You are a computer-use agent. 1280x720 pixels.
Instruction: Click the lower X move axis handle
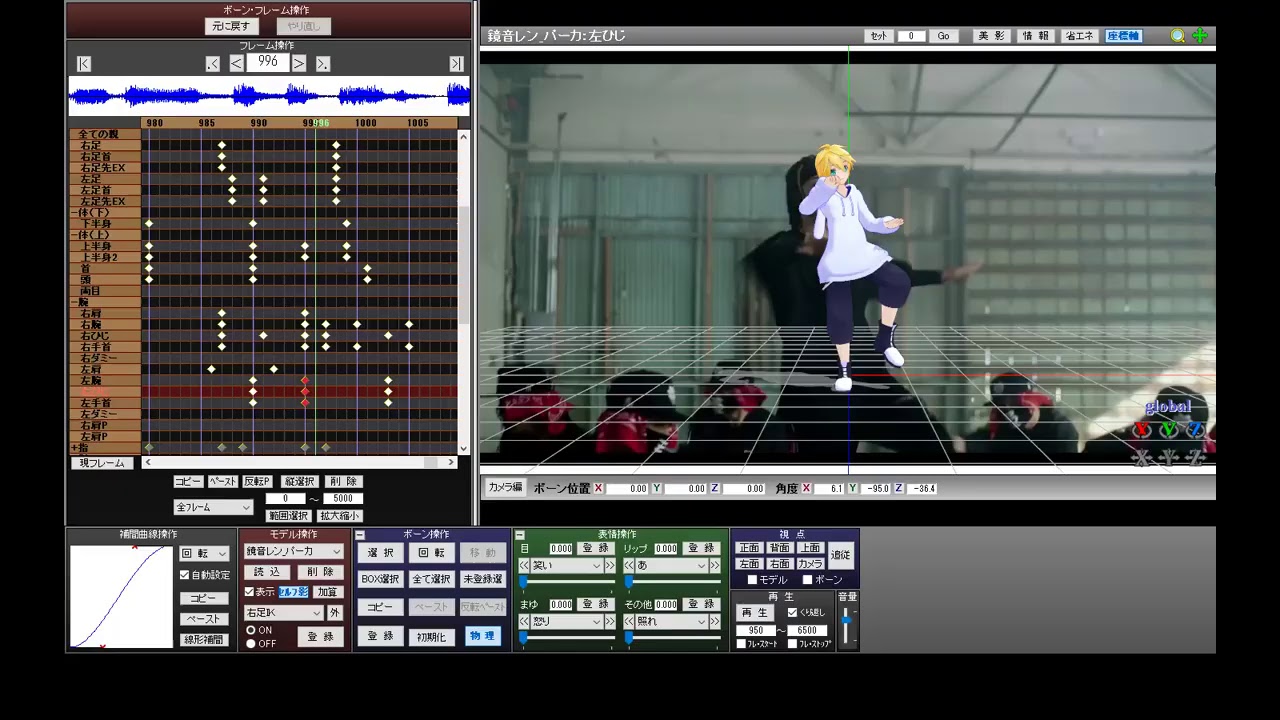[x=1142, y=458]
